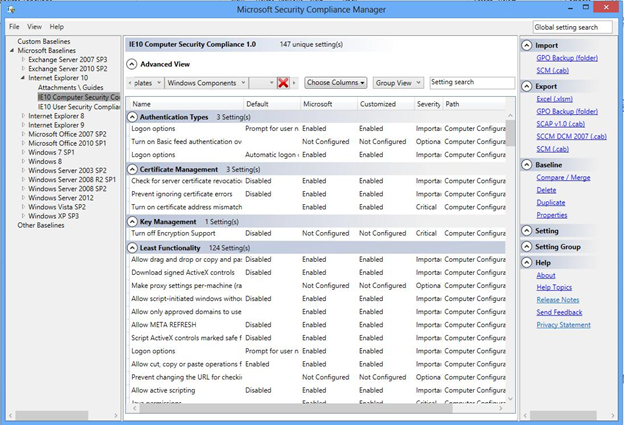This screenshot has height=425, width=624.
Task: Collapse the Least Functionality group icon
Action: (x=133, y=247)
